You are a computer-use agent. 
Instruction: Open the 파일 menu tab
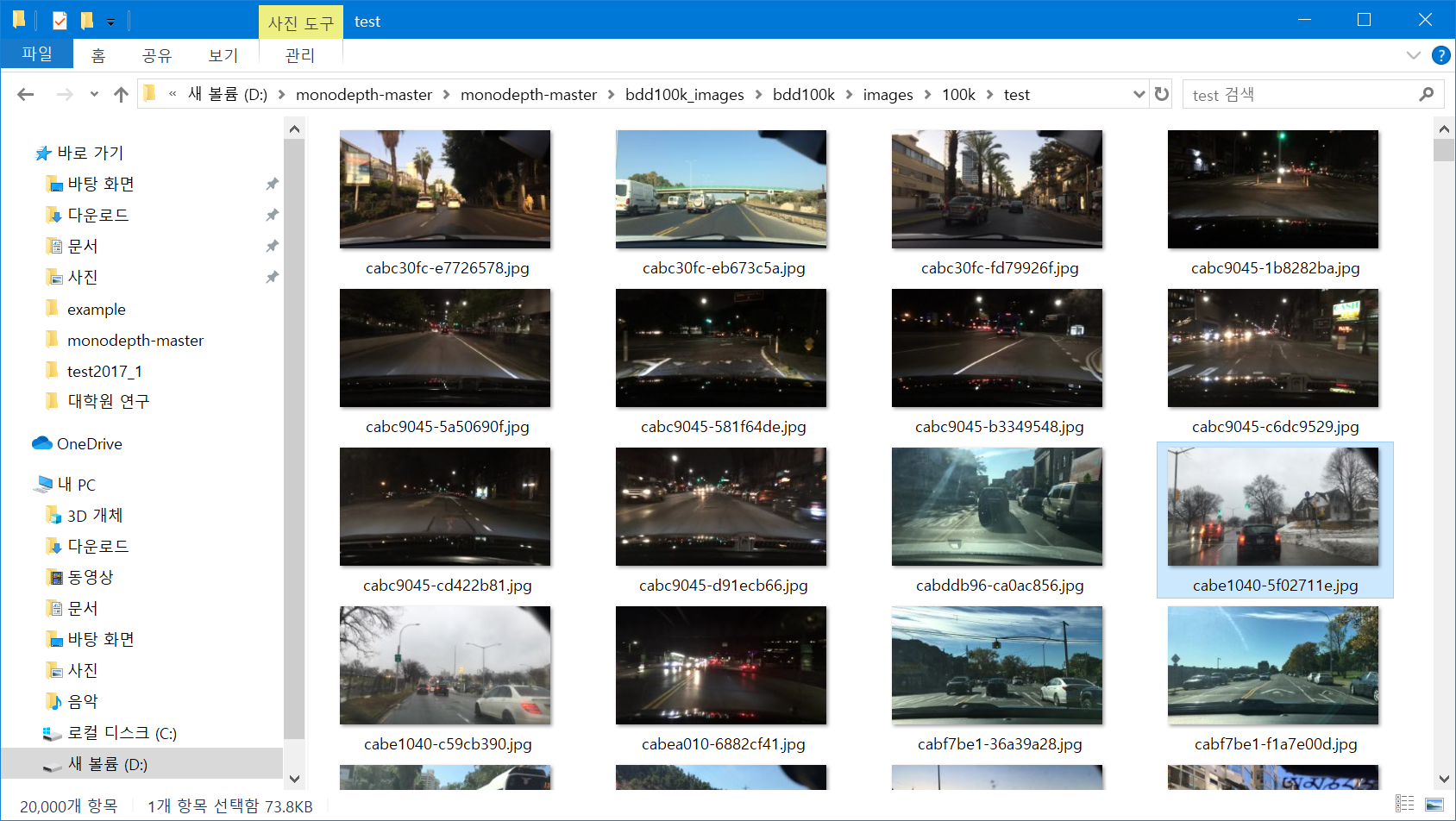37,53
